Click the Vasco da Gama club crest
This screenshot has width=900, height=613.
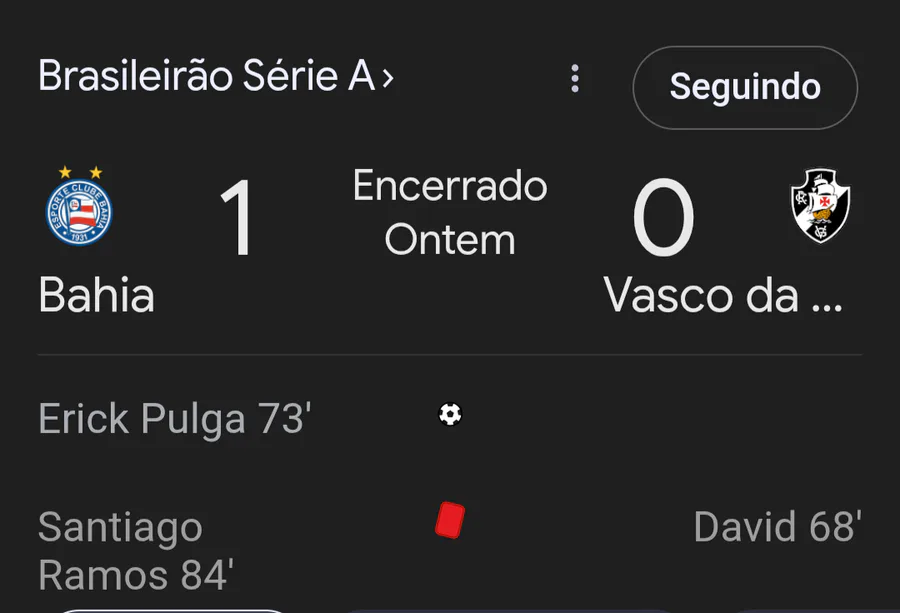(820, 206)
